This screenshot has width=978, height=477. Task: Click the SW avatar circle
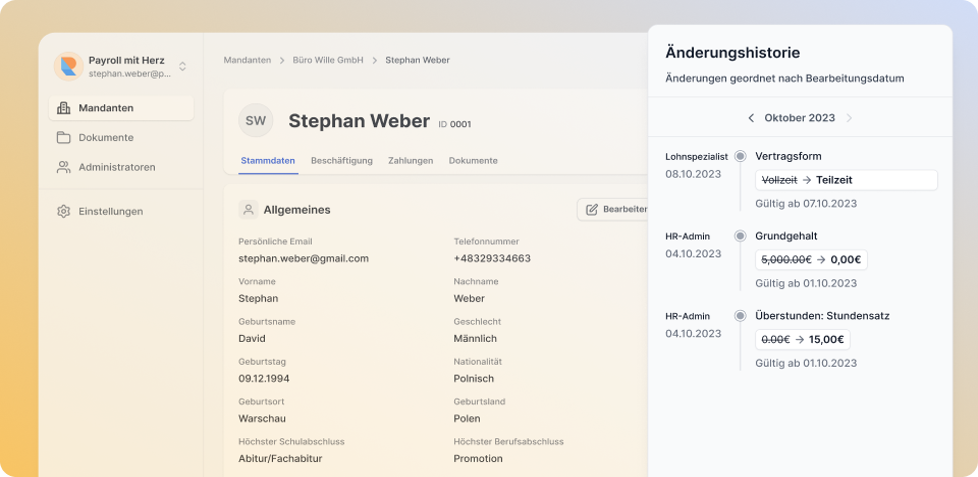point(256,121)
